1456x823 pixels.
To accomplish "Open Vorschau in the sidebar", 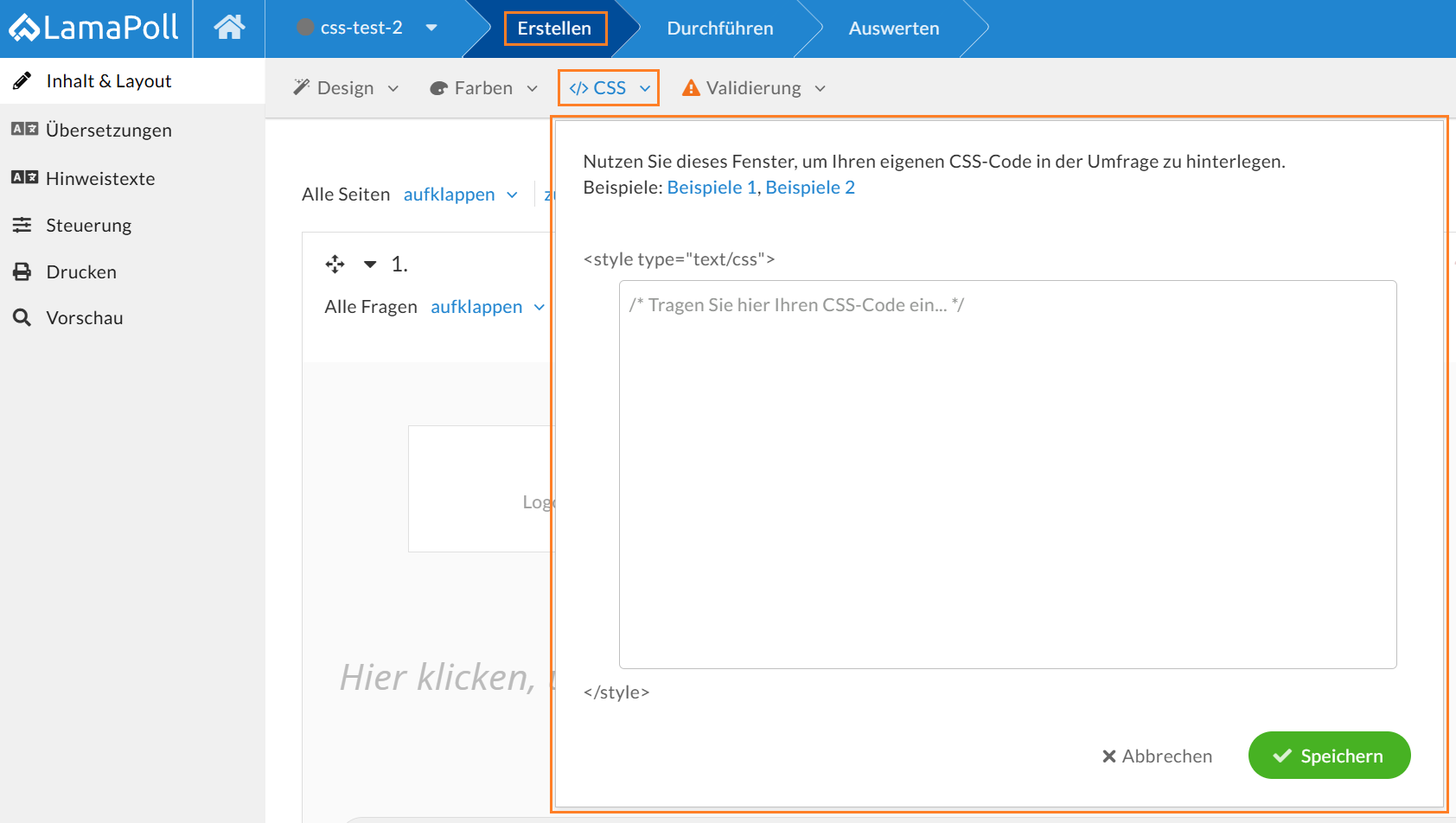I will tap(85, 317).
